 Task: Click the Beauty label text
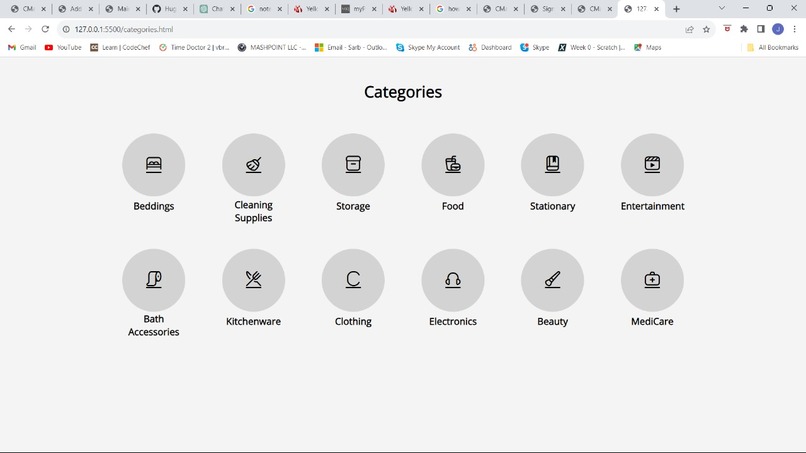coord(553,321)
